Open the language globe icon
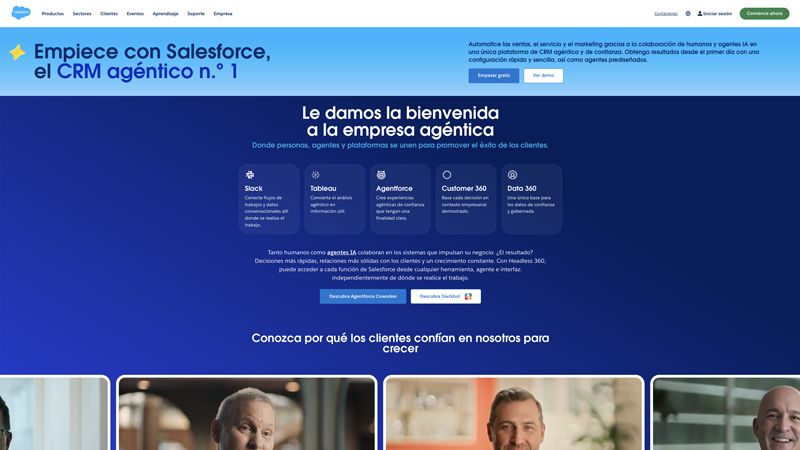800x450 pixels. 688,14
